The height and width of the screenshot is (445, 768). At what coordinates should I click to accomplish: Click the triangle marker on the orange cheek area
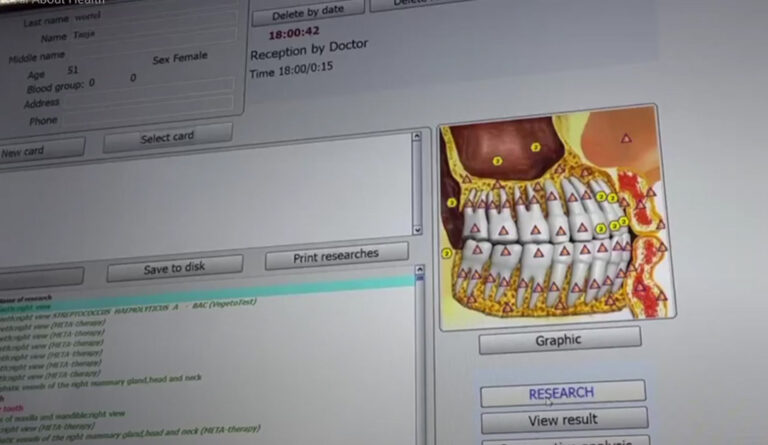point(626,138)
